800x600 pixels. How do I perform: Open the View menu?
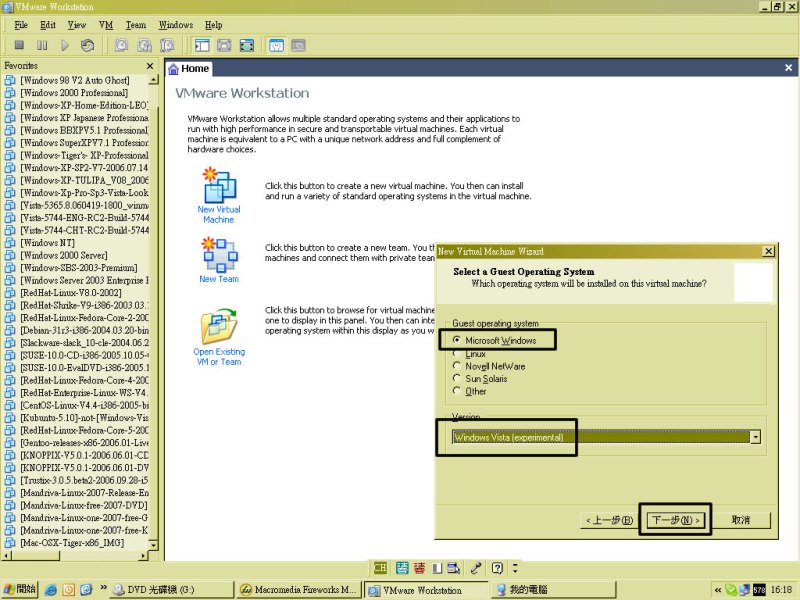[77, 25]
